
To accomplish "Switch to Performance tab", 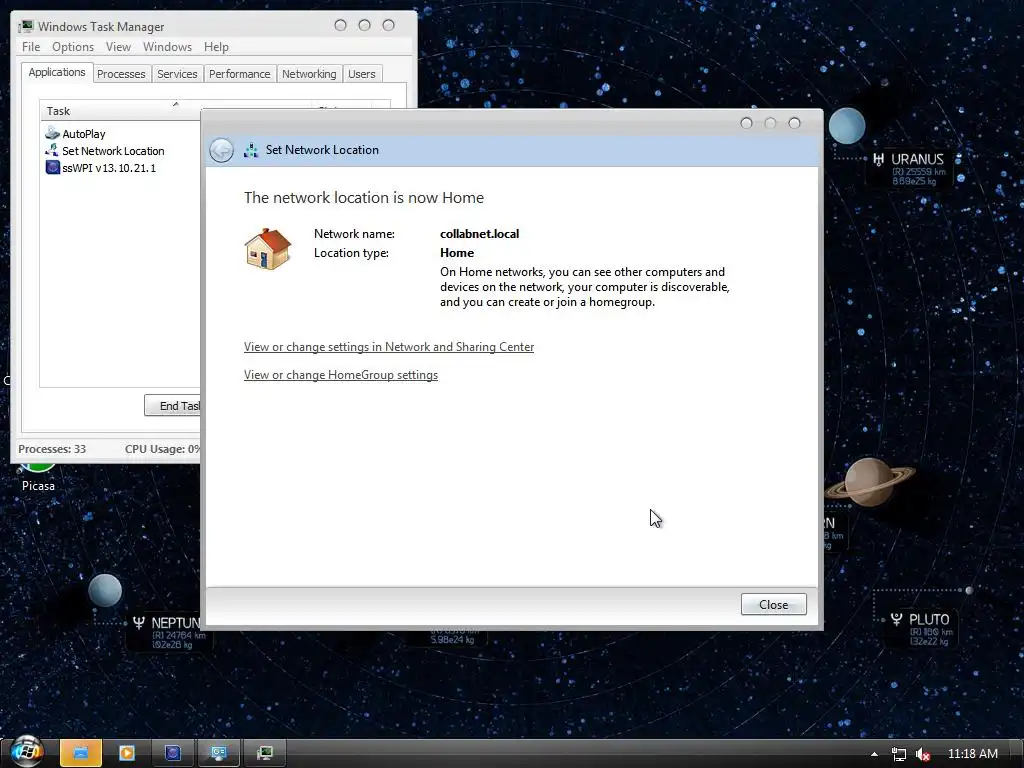I will (x=240, y=74).
